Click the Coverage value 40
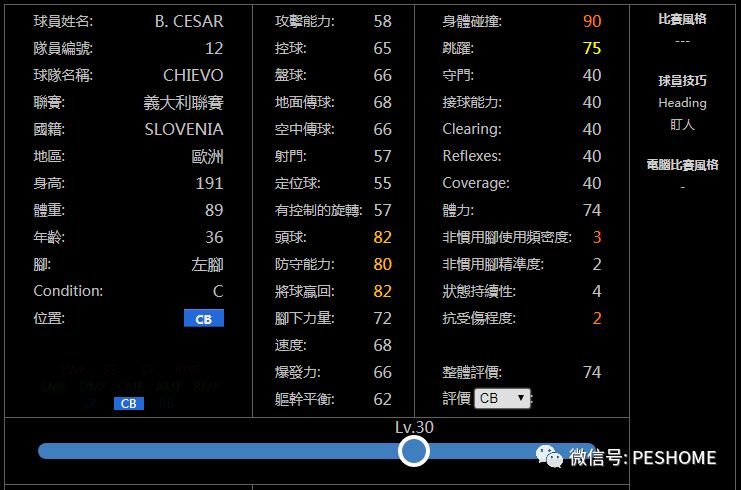The height and width of the screenshot is (490, 741). [x=592, y=183]
